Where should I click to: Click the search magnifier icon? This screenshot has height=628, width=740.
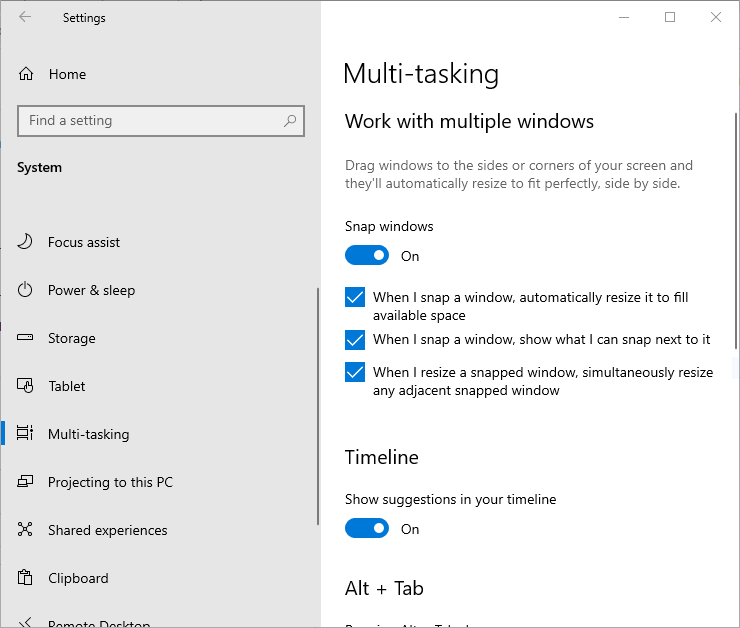[290, 121]
